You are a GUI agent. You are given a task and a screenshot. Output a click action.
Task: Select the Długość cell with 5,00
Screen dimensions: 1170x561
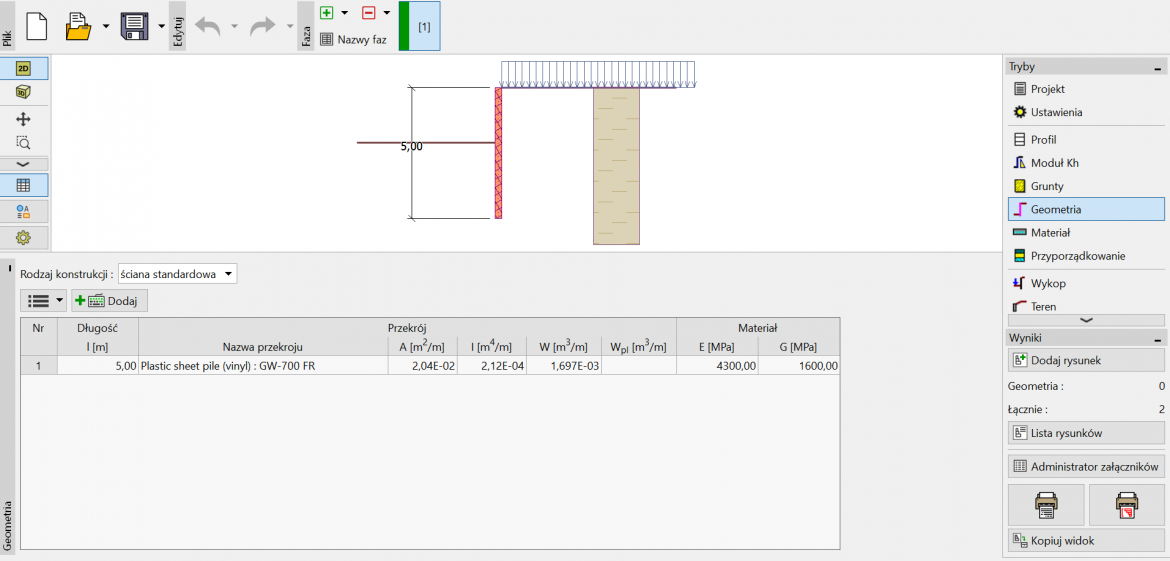click(x=98, y=366)
